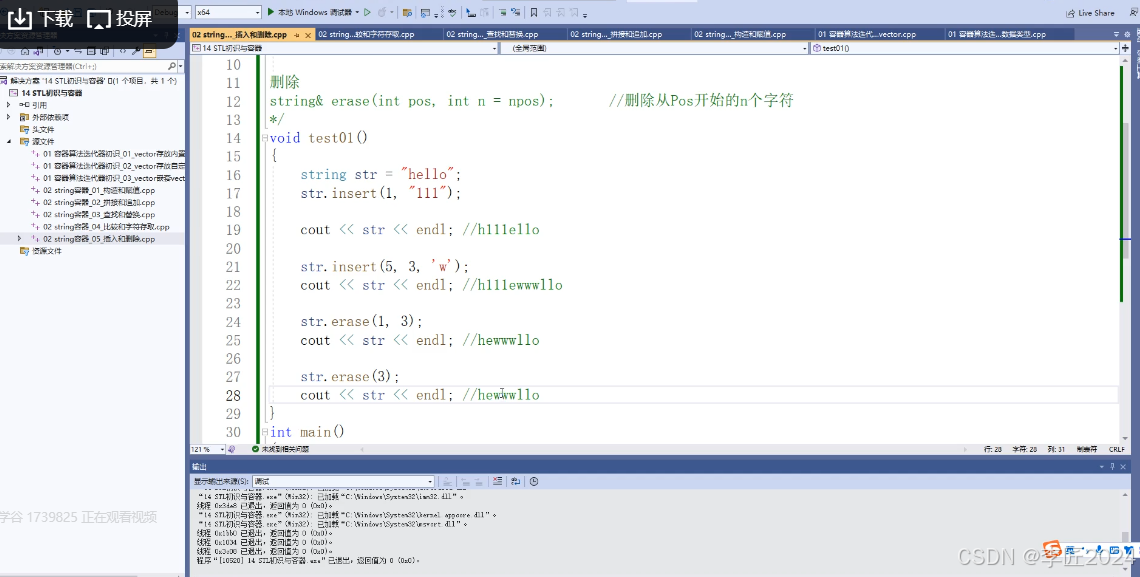Image resolution: width=1140 pixels, height=577 pixels.
Task: Click the Solution Explorer properties wrench icon
Action: pyautogui.click(x=135, y=52)
